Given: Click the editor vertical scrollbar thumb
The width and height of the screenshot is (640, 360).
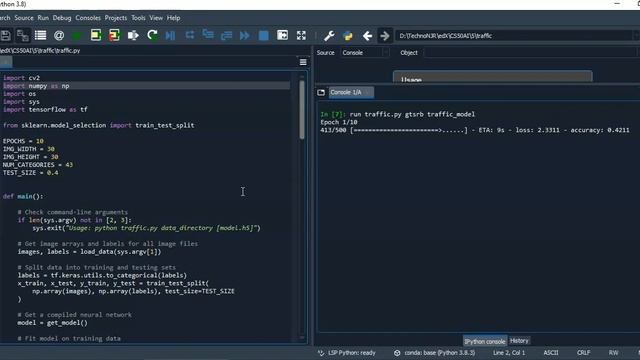Looking at the screenshot, I should [x=302, y=109].
